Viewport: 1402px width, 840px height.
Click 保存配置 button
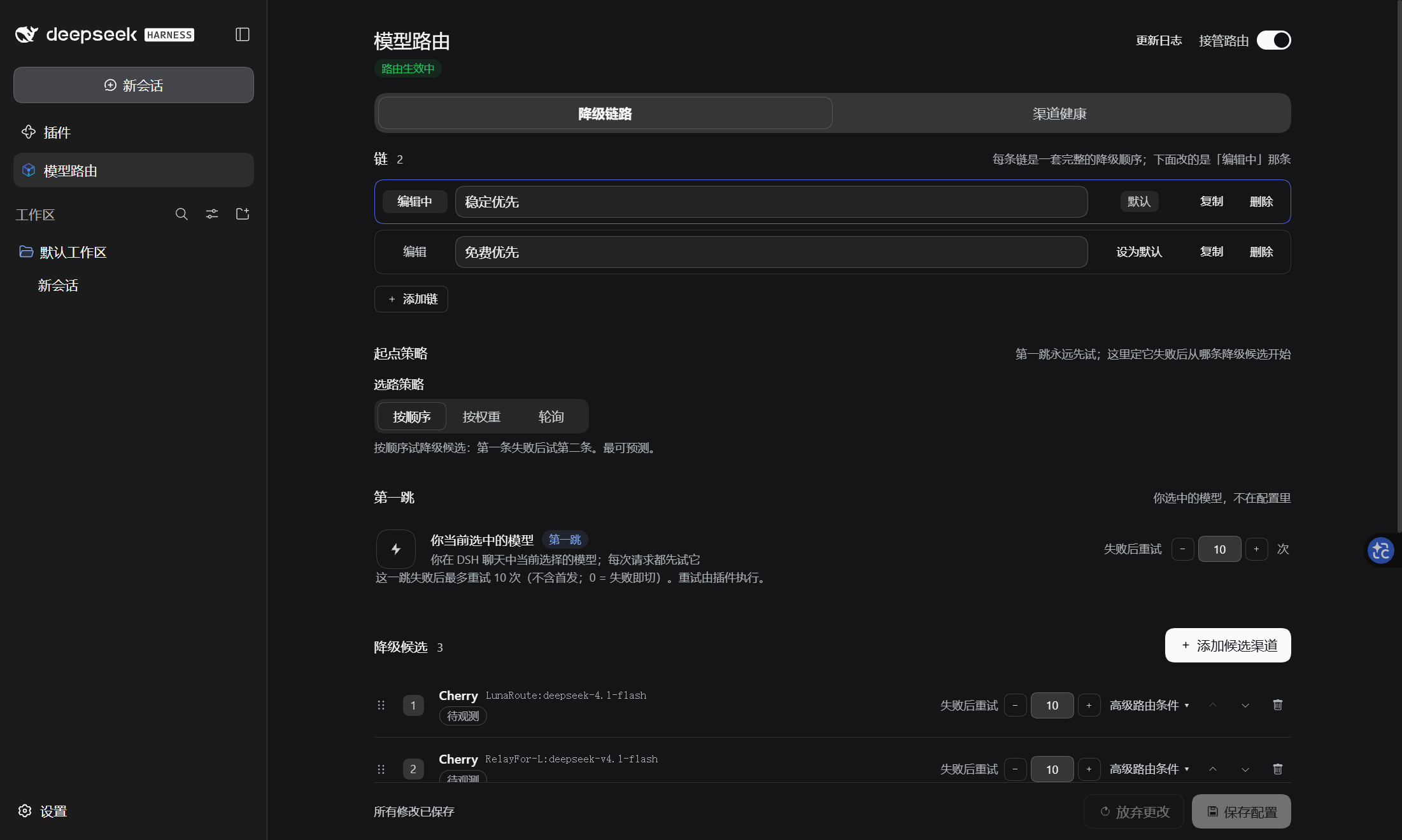(x=1241, y=811)
